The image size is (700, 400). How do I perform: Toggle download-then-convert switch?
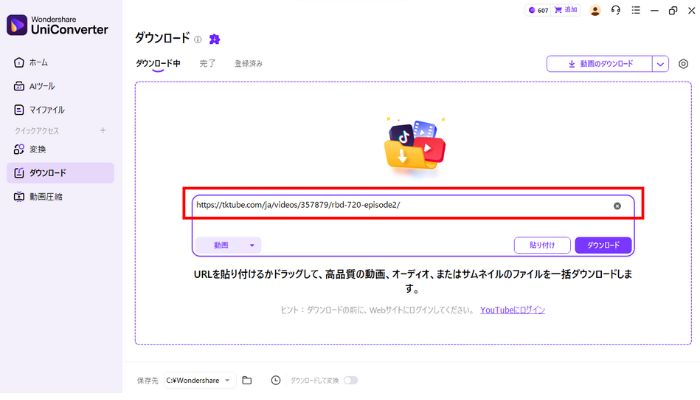click(351, 380)
